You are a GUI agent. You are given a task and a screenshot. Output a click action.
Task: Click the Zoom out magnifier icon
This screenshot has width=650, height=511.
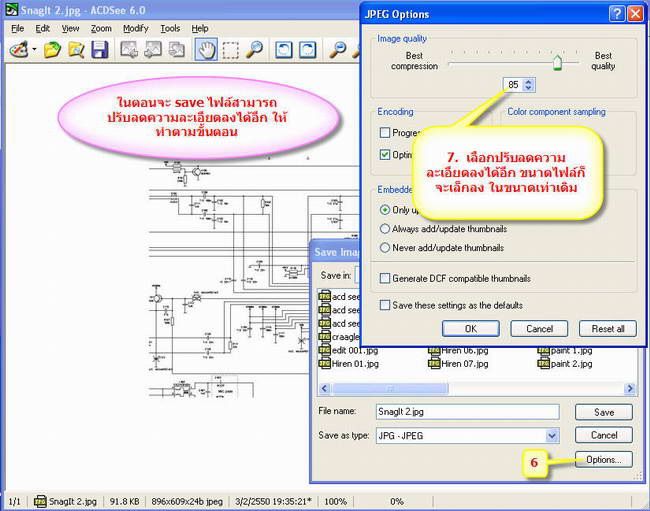point(337,49)
